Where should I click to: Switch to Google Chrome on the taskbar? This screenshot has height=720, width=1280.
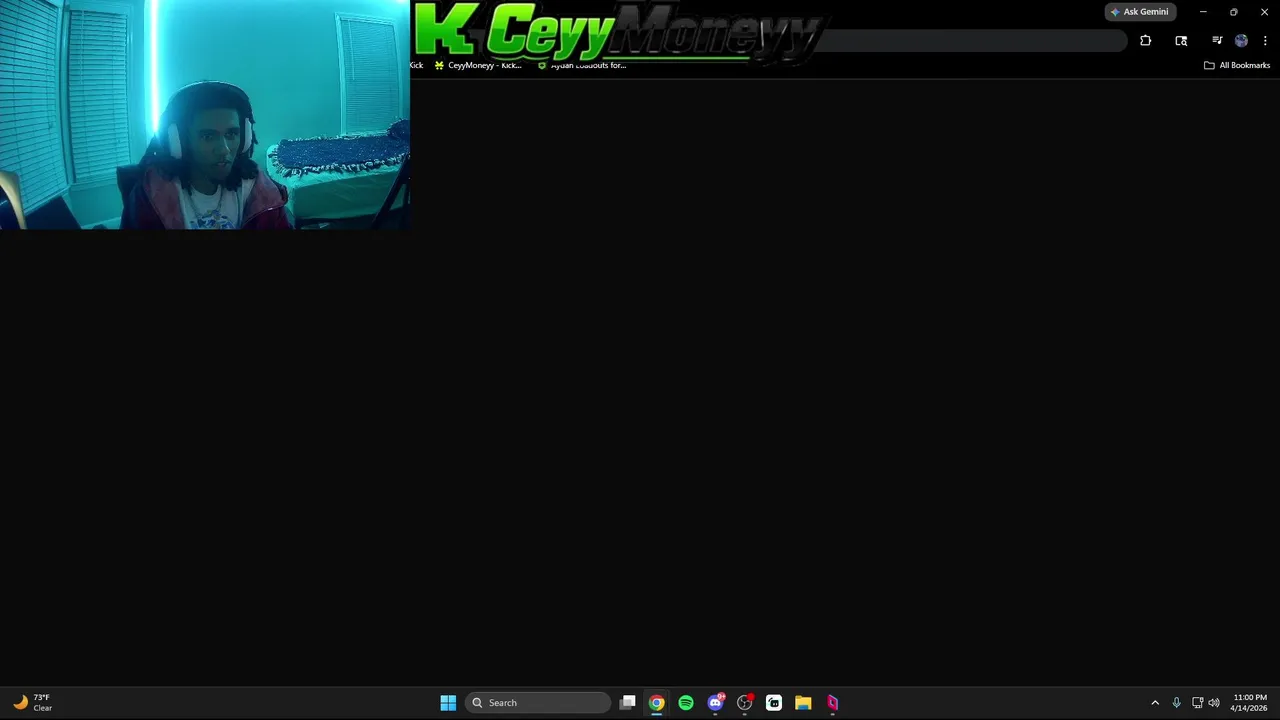pos(656,703)
